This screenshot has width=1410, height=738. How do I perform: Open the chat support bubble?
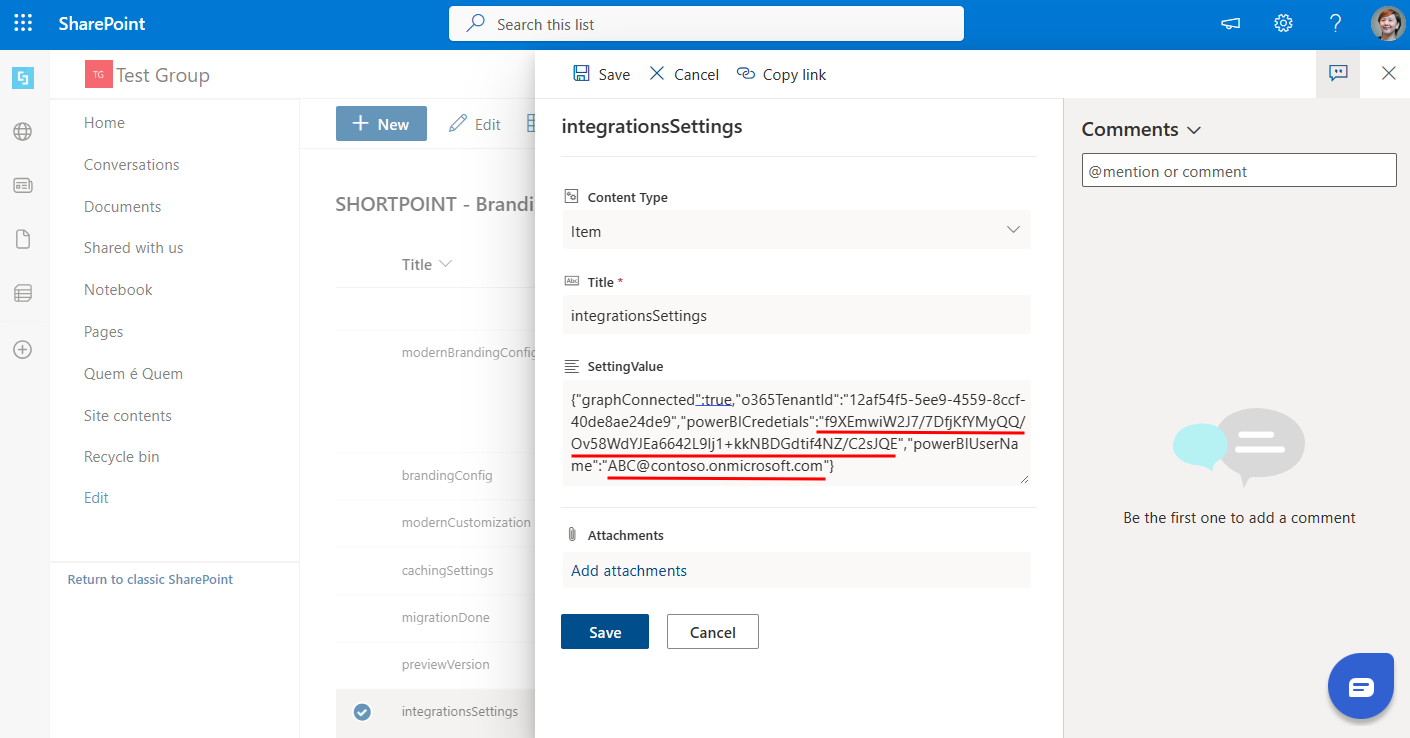1361,686
